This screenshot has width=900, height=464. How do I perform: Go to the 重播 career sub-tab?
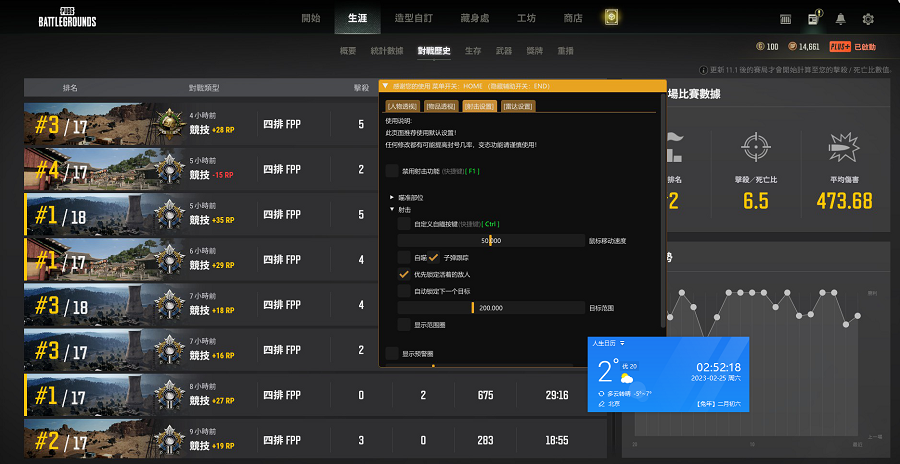coord(565,51)
